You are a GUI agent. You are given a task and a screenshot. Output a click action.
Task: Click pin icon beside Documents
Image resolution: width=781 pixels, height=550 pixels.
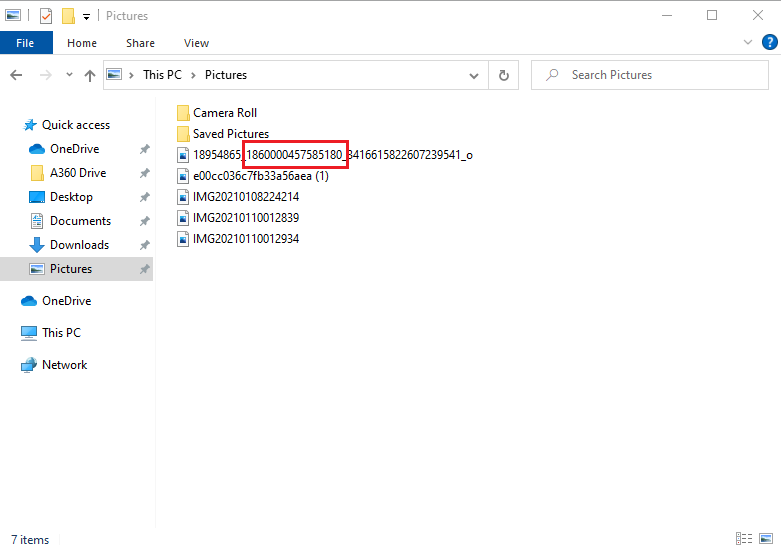point(144,221)
